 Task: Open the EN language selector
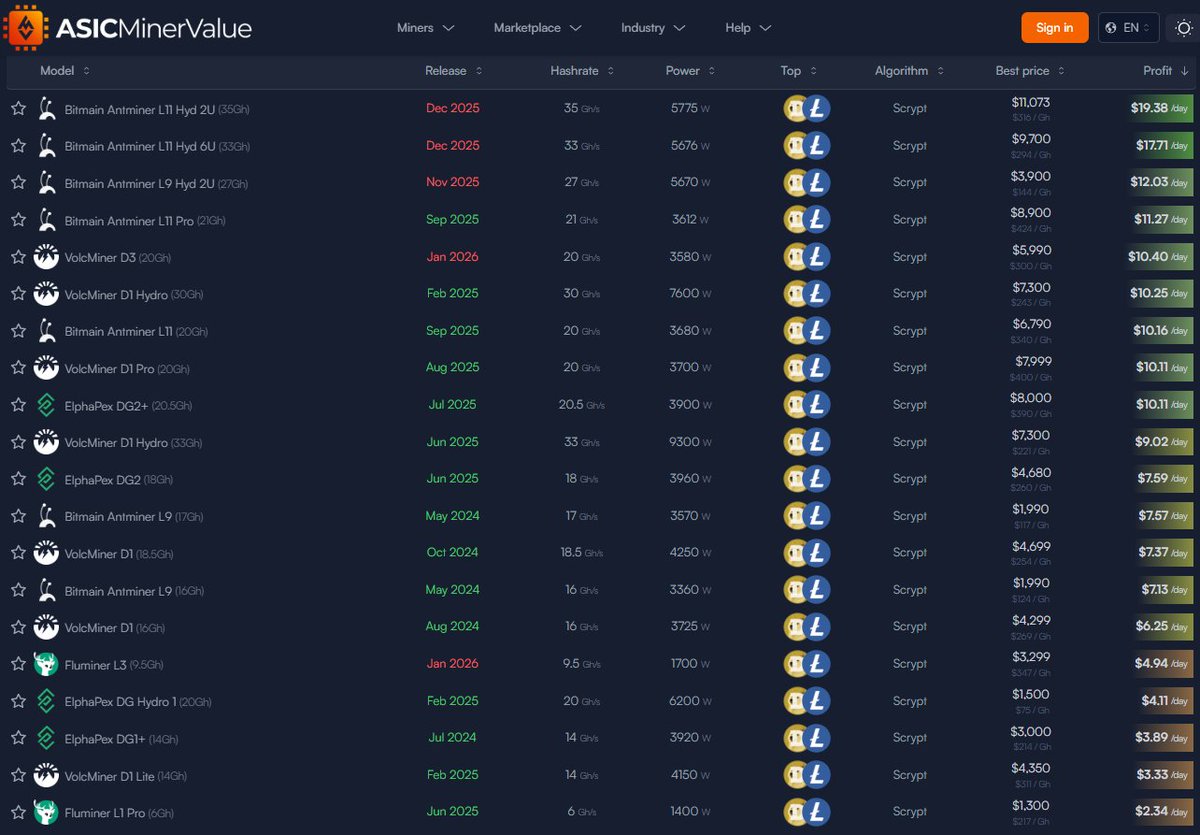tap(1129, 28)
